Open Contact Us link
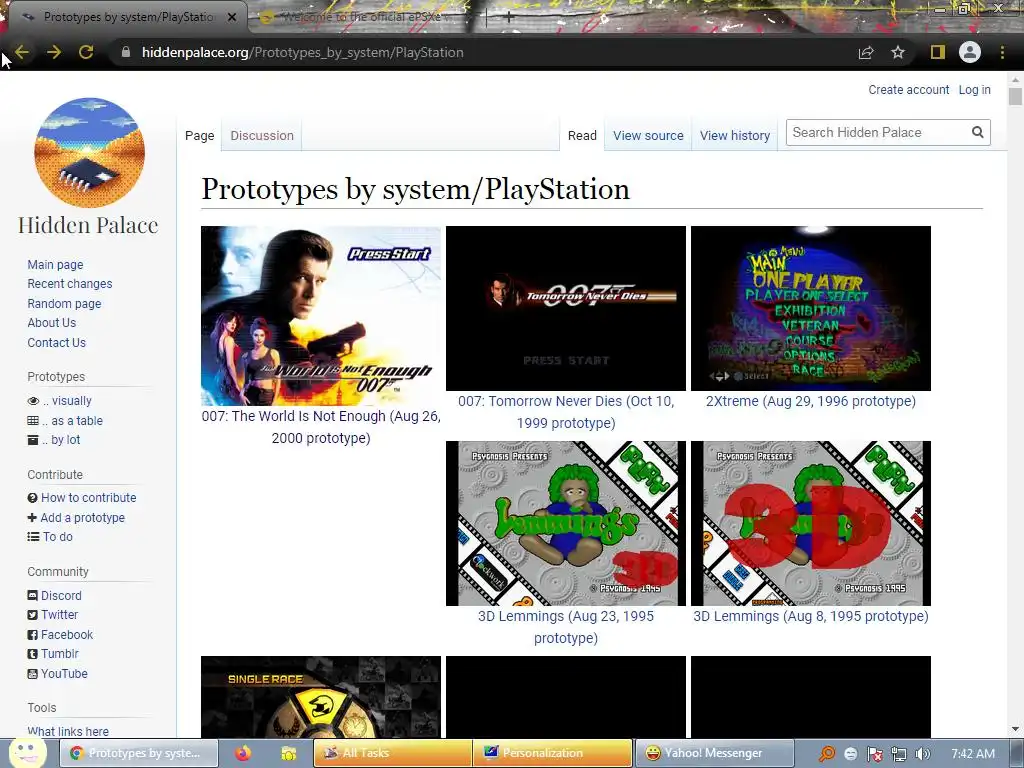1024x768 pixels. coord(56,342)
